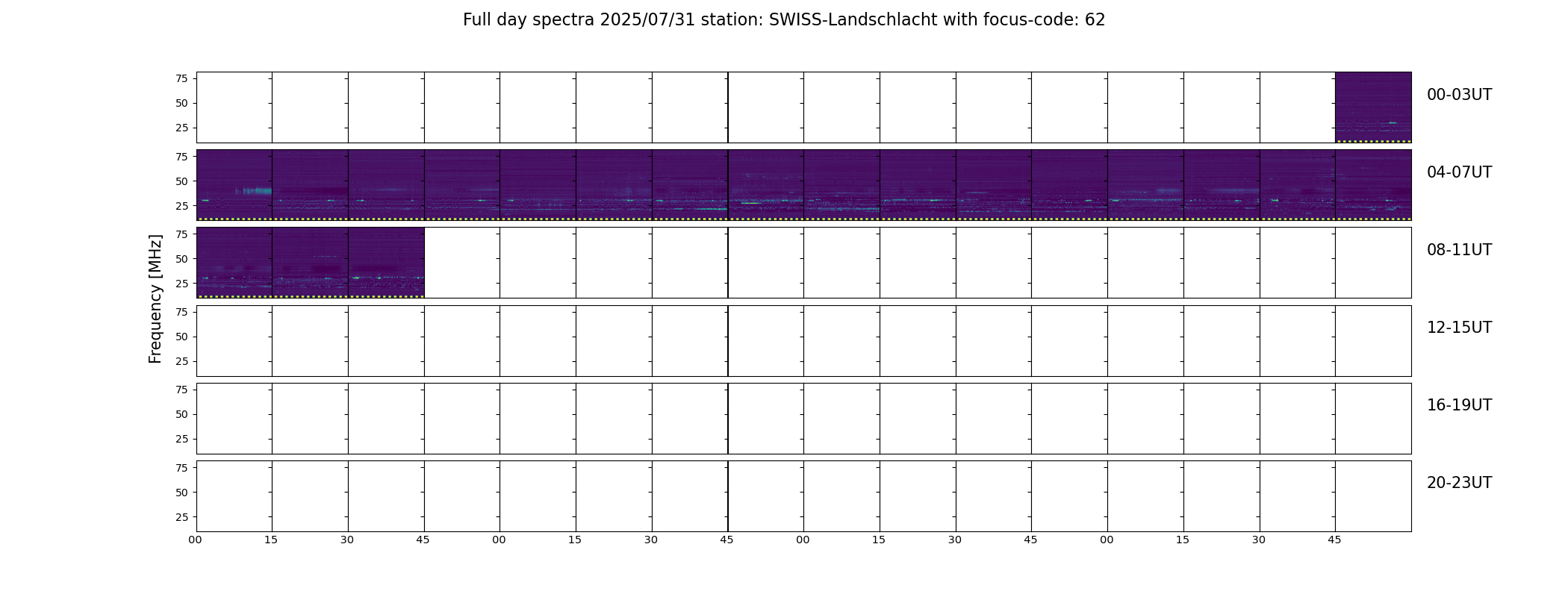Click the '50' tick label in the 20-23UT row
The width and height of the screenshot is (1568, 597).
[181, 492]
